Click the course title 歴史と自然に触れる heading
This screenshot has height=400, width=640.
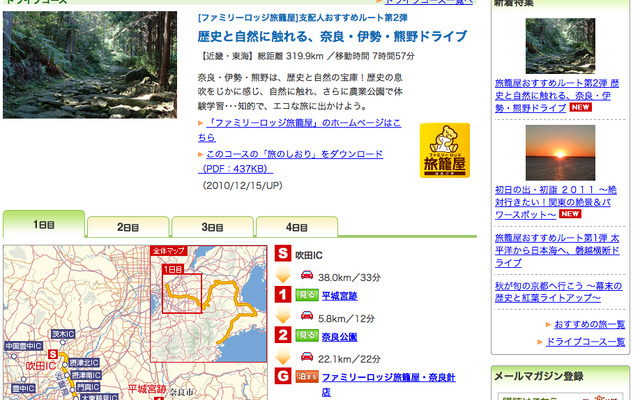(x=332, y=37)
